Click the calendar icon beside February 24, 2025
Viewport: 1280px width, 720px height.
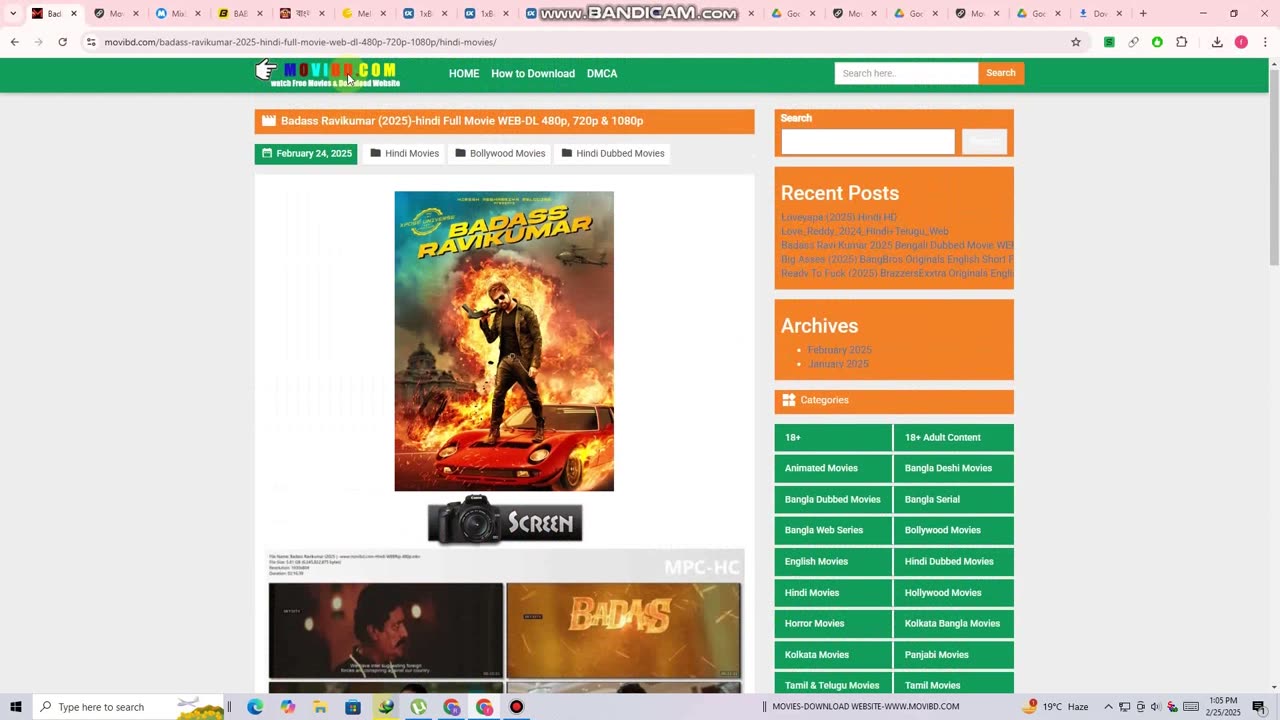point(267,153)
